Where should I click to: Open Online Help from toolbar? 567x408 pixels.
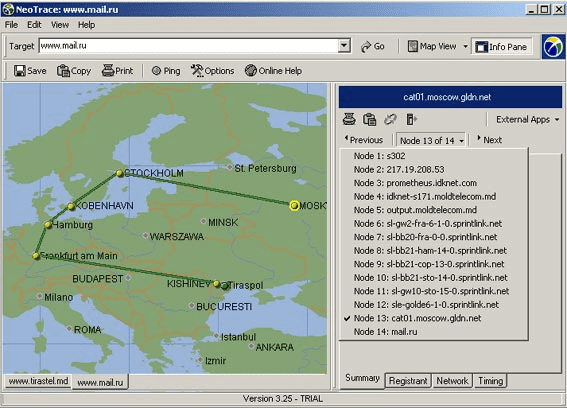tap(273, 71)
